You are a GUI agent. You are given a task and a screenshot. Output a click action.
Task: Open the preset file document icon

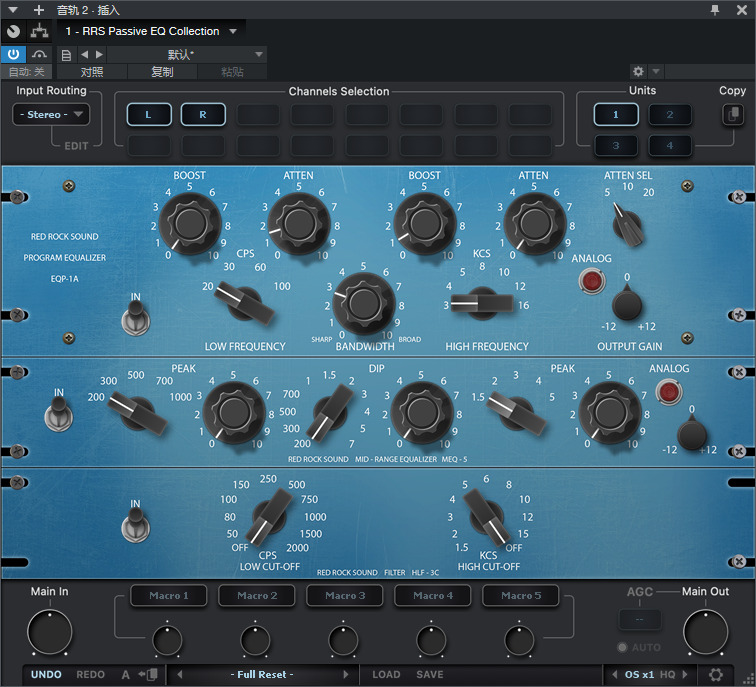pyautogui.click(x=67, y=55)
